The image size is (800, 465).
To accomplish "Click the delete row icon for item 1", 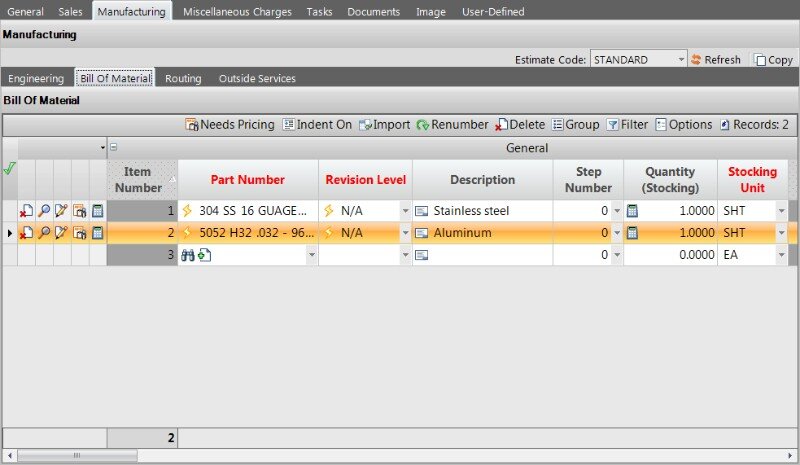I will coord(27,211).
